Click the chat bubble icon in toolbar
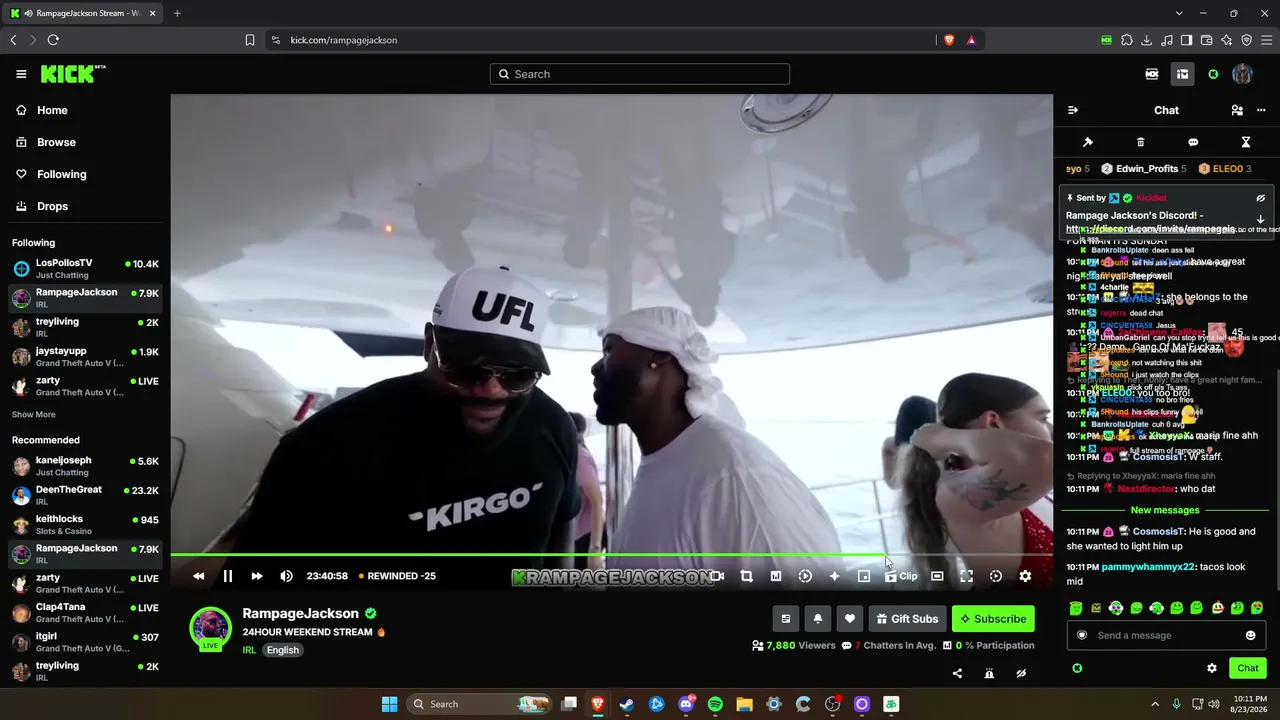This screenshot has height=720, width=1280. (x=1193, y=142)
